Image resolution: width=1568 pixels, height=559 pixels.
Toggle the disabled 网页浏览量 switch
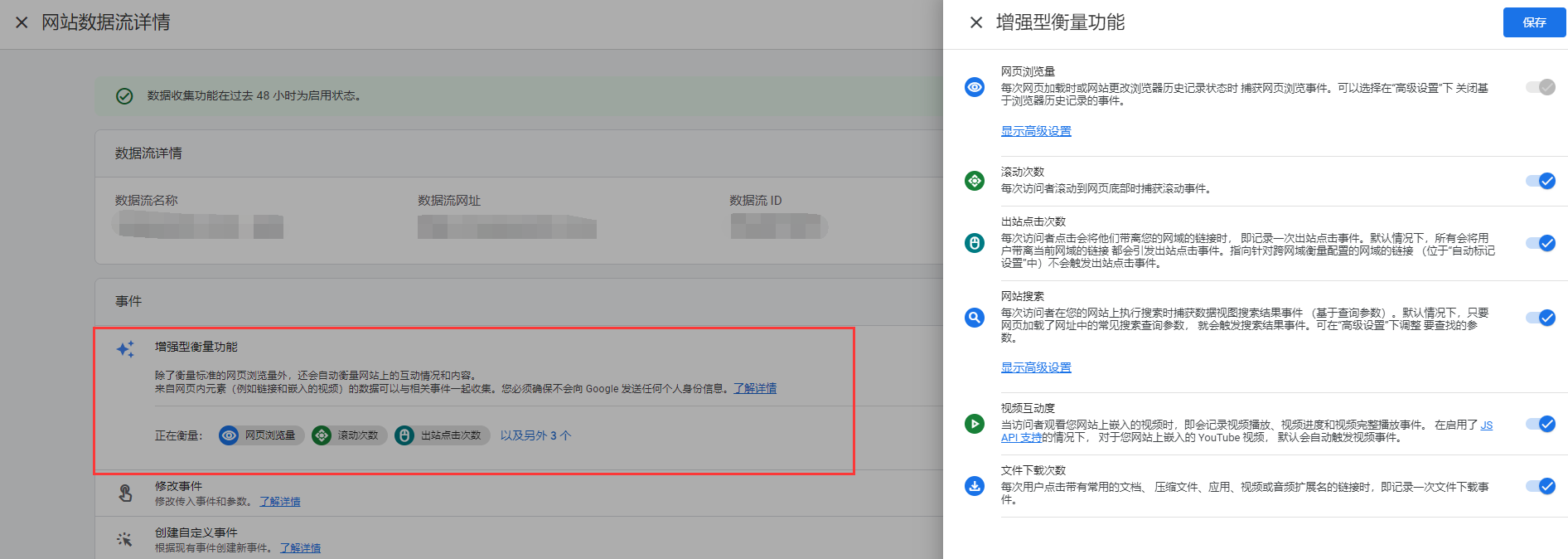pos(1541,87)
